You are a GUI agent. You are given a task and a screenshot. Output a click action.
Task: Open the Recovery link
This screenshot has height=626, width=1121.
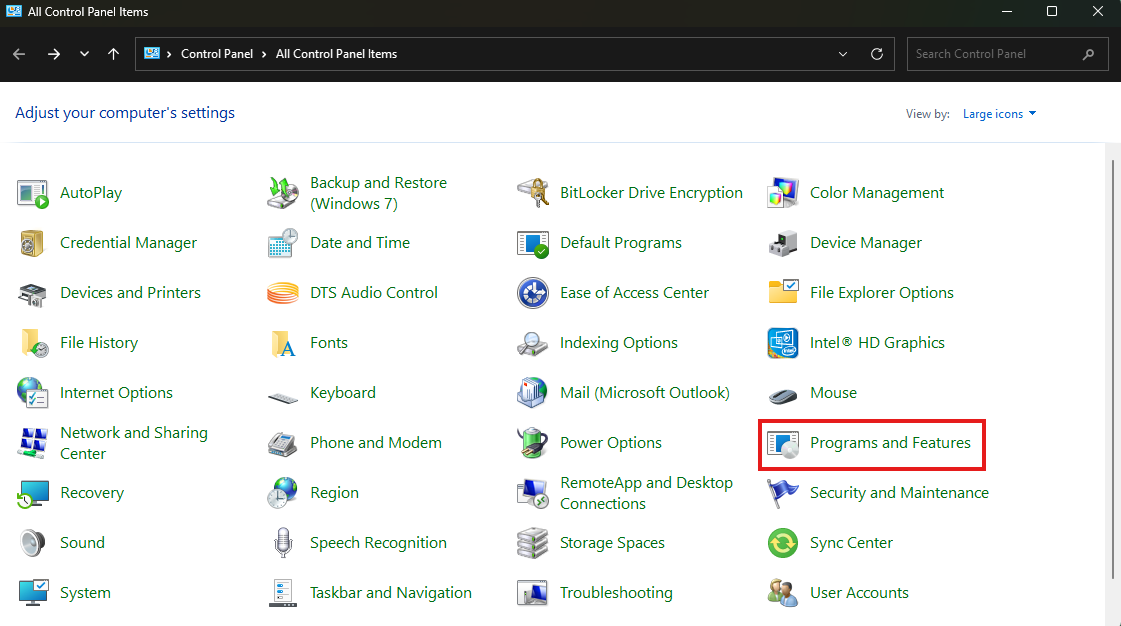92,493
